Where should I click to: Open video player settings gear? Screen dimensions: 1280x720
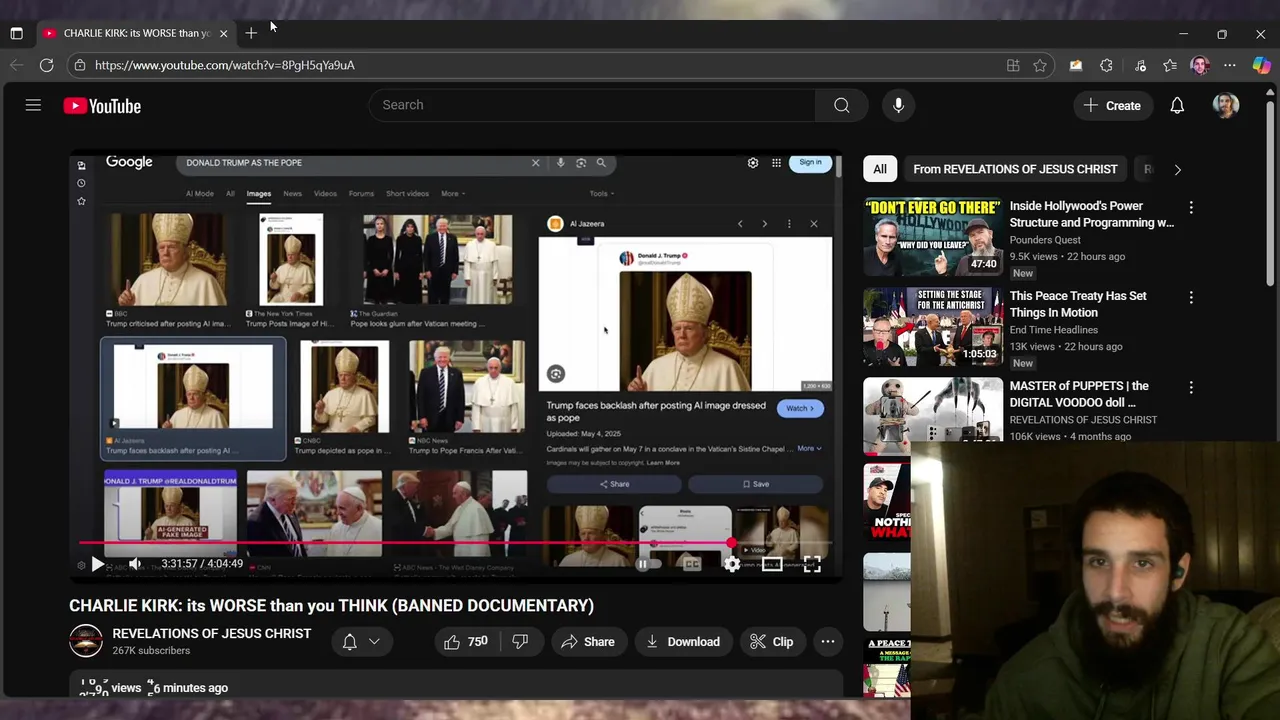[732, 564]
